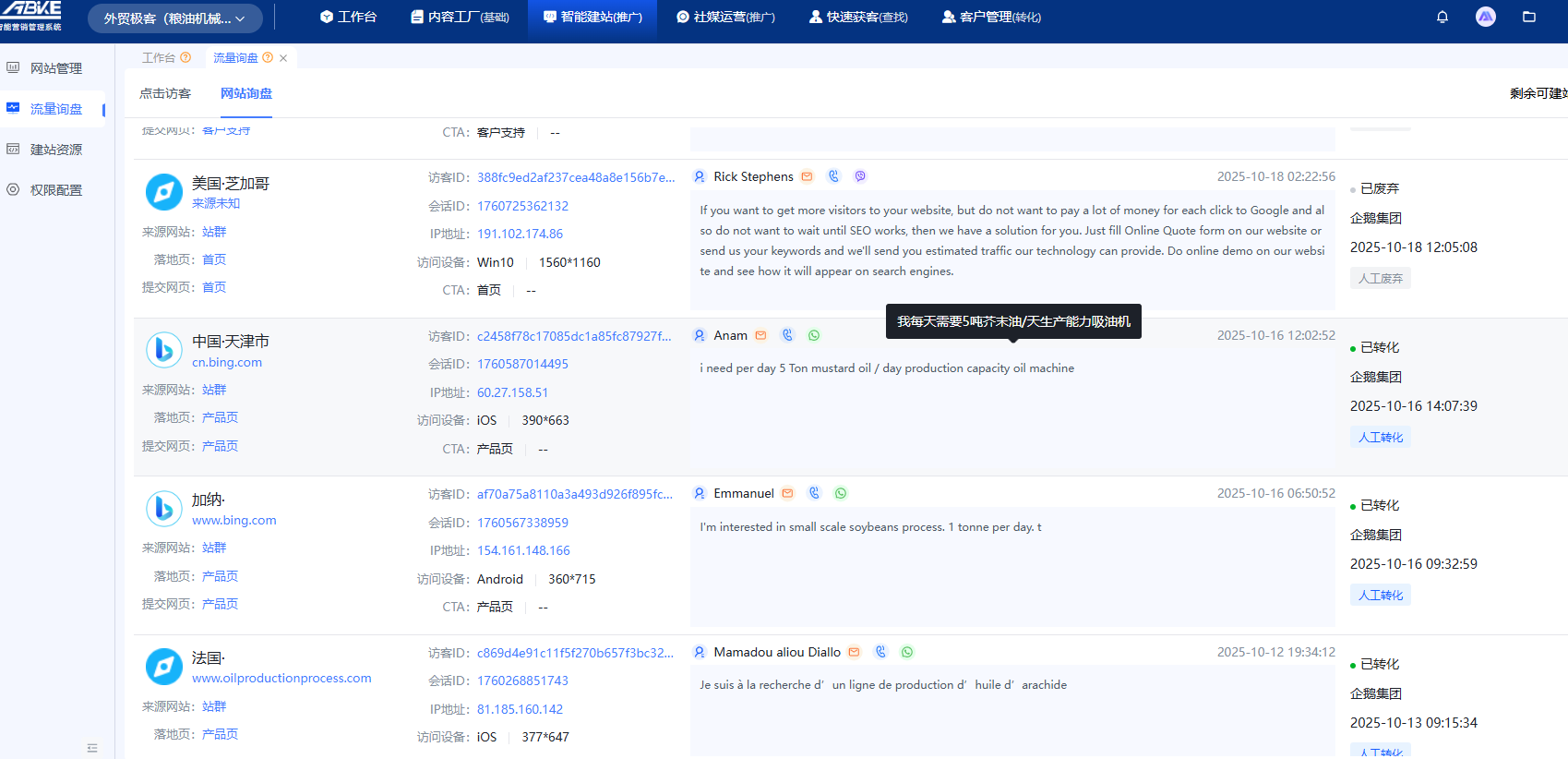This screenshot has height=759, width=1568.
Task: Close the 流量询盘 tab
Action: [x=283, y=58]
